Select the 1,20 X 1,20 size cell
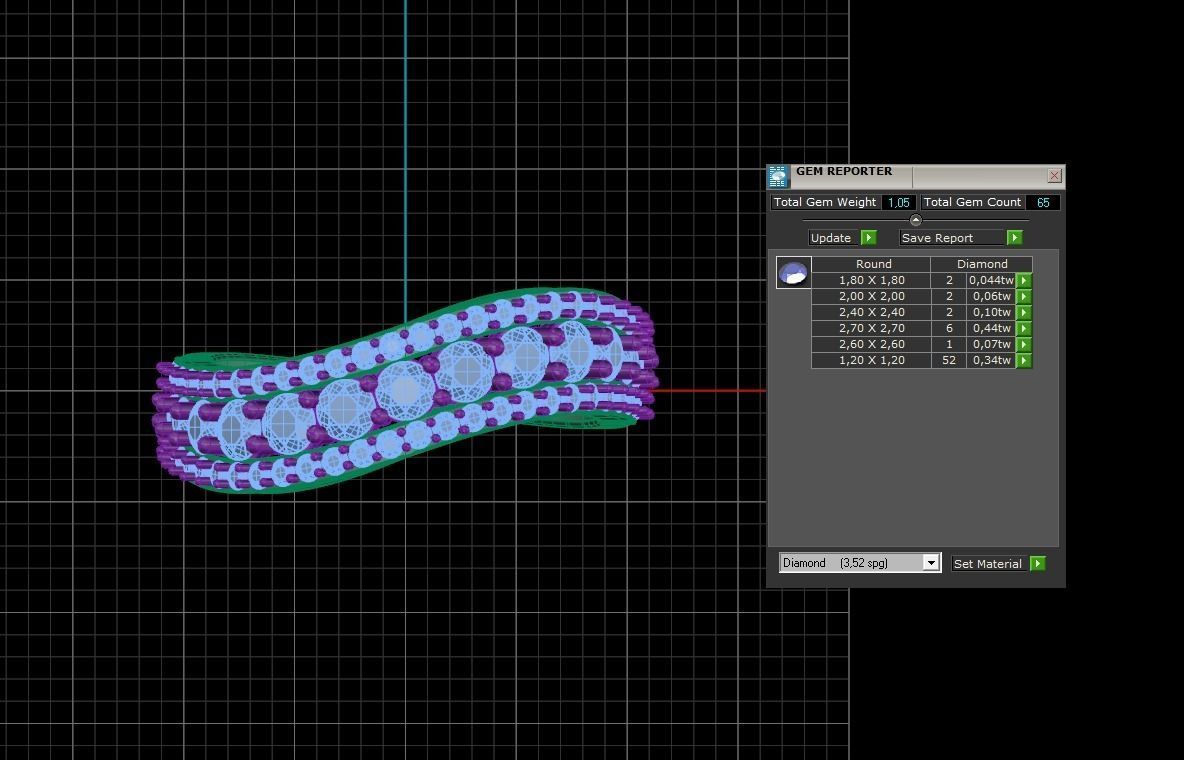This screenshot has height=760, width=1184. 871,360
